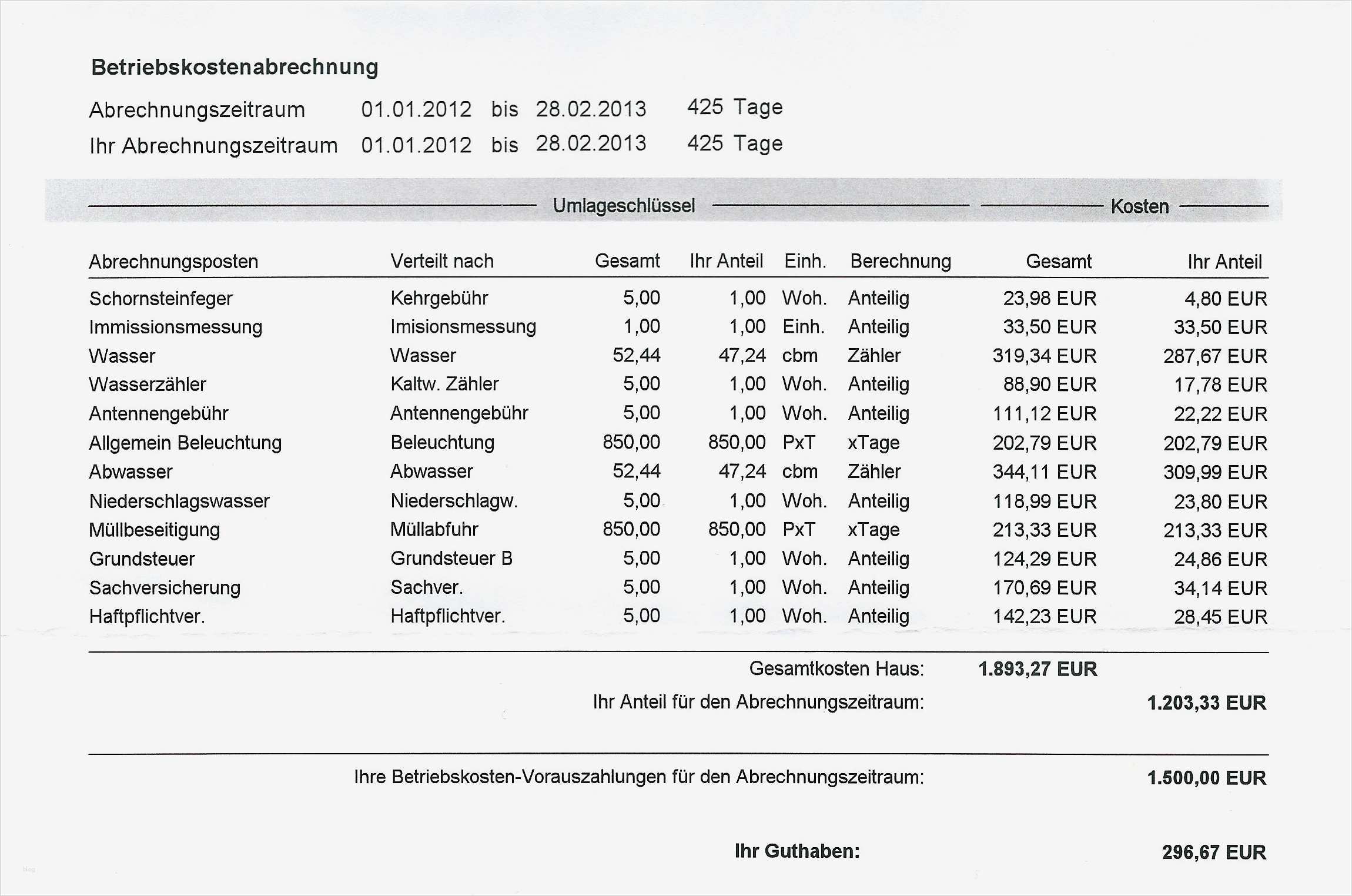Click Wasser total cost 319,34 EUR

pos(1044,356)
